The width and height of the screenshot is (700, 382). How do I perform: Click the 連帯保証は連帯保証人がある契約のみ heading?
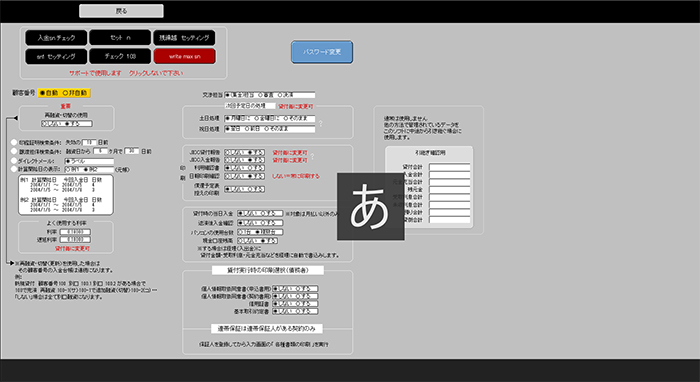tap(267, 329)
